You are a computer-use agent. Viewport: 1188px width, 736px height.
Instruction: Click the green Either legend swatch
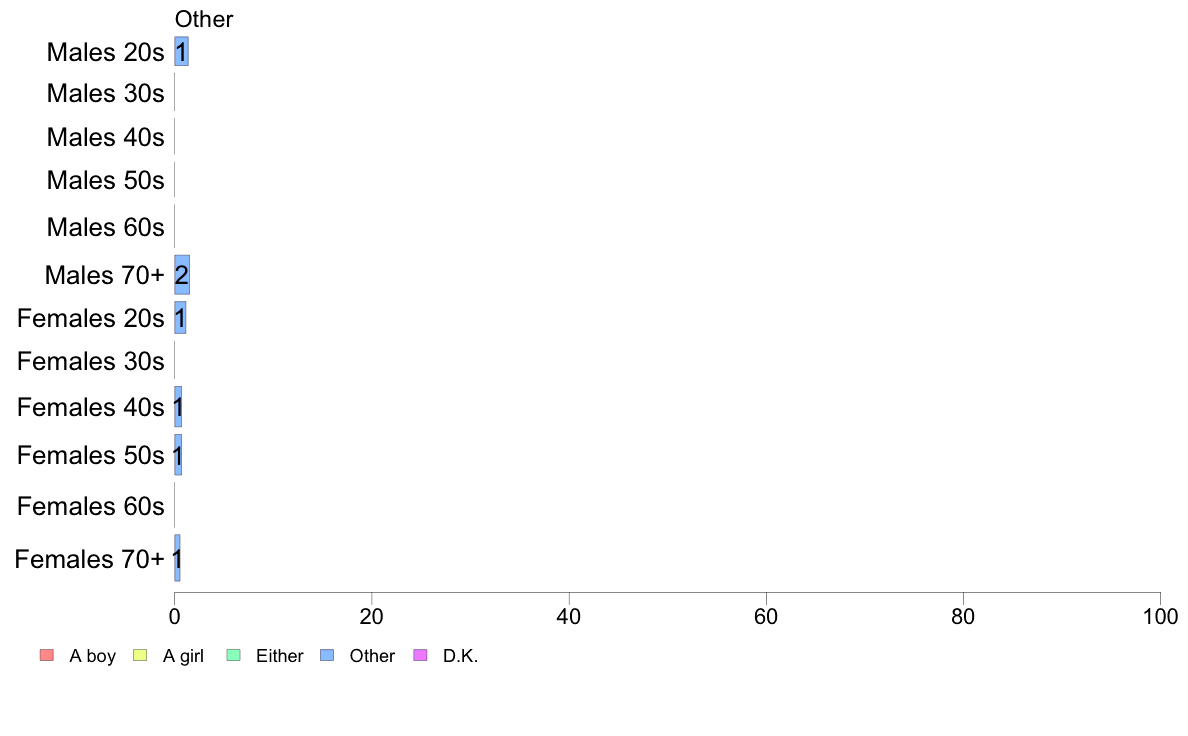[x=233, y=655]
